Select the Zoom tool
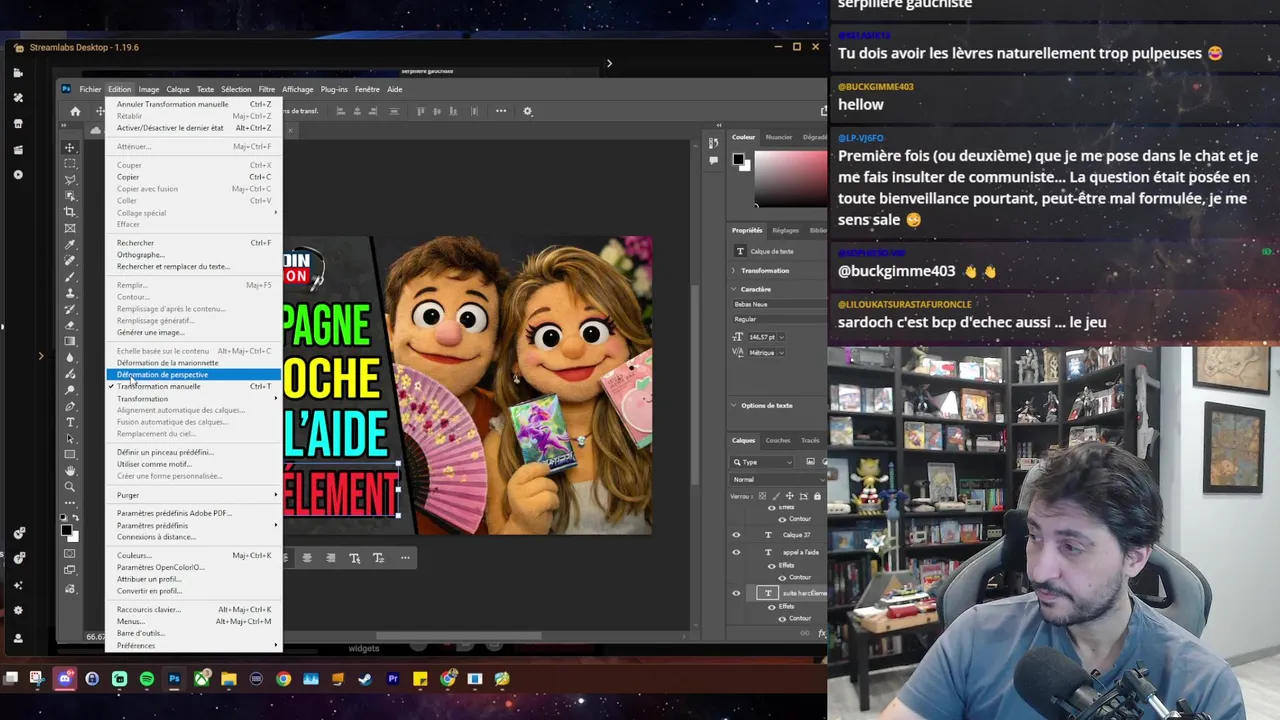 pos(70,487)
